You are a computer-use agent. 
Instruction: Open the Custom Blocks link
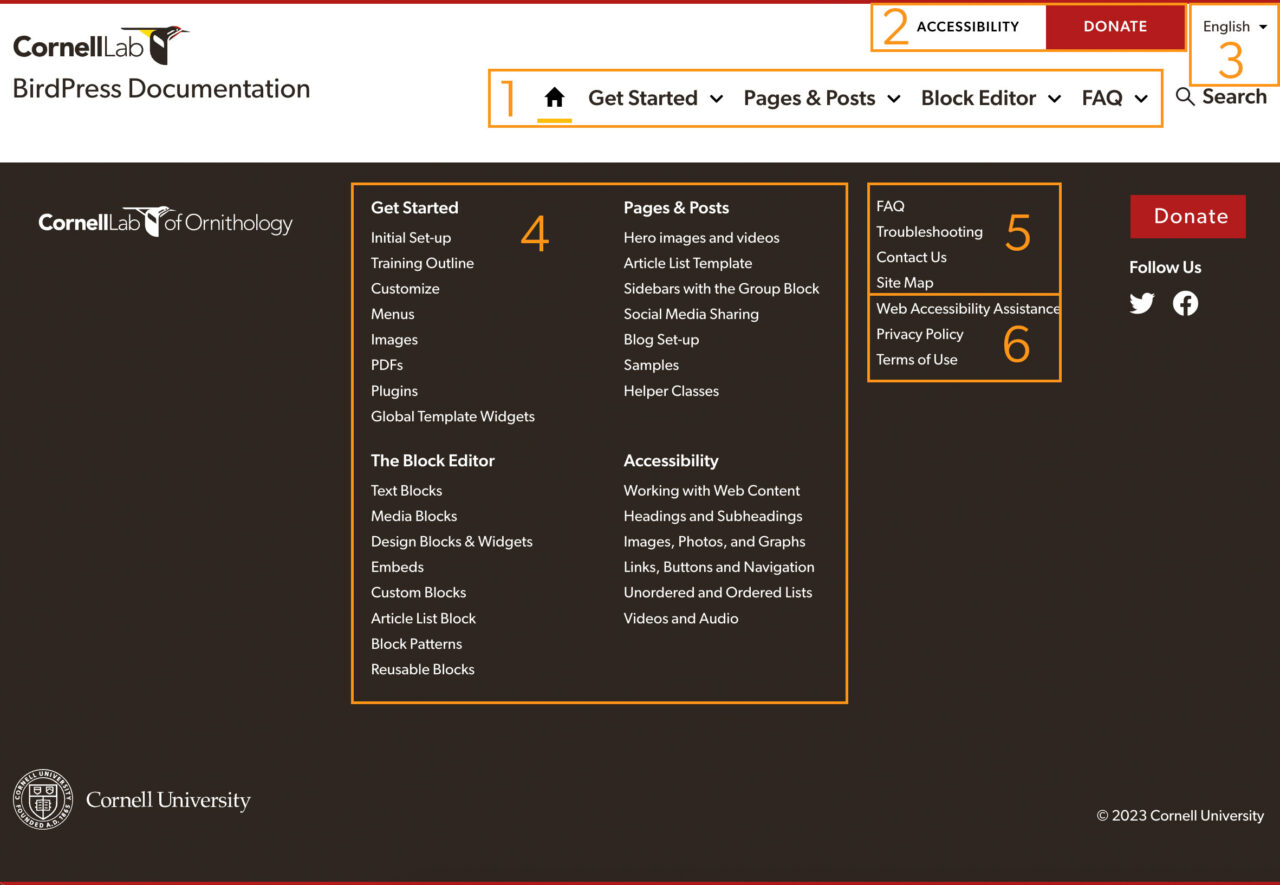point(418,593)
